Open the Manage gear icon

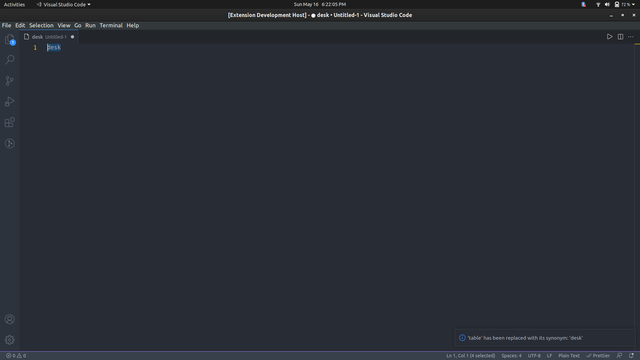point(10,340)
